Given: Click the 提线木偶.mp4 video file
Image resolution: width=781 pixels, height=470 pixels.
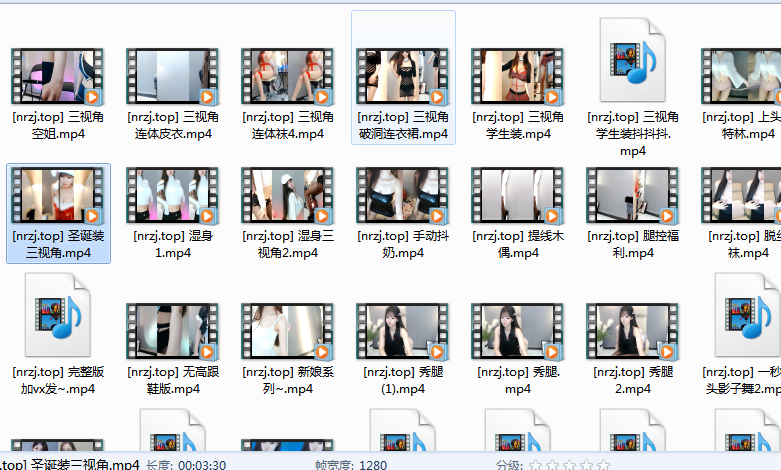Looking at the screenshot, I should pos(517,195).
